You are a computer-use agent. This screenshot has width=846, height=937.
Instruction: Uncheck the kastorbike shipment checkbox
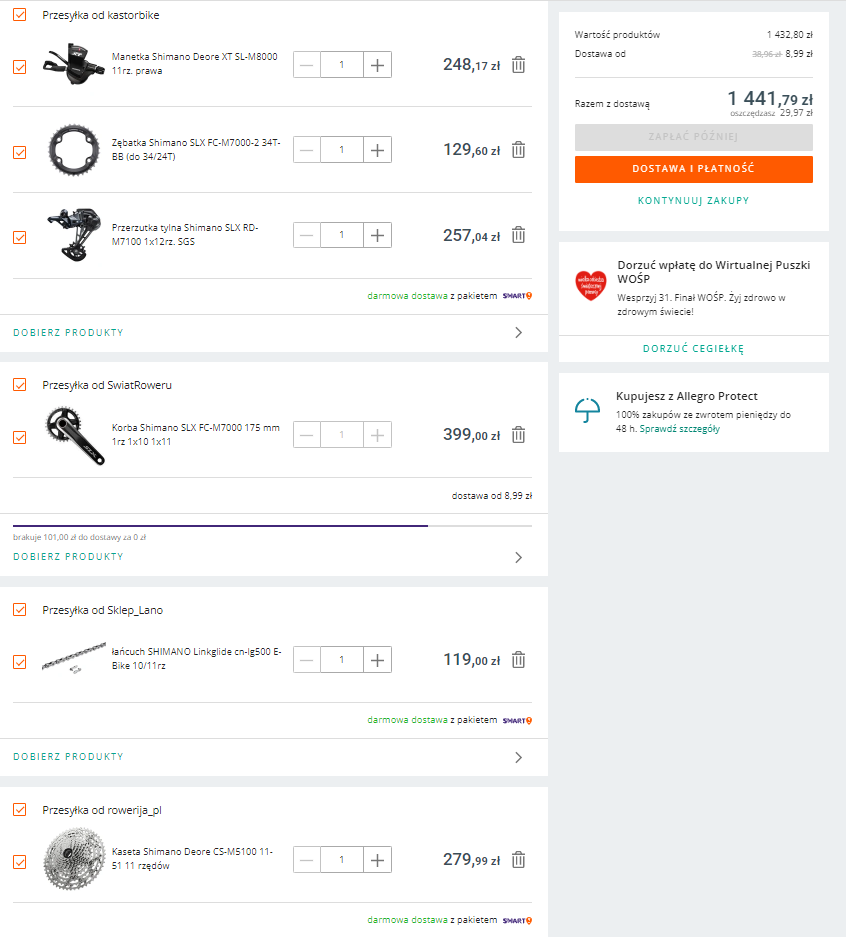[20, 15]
